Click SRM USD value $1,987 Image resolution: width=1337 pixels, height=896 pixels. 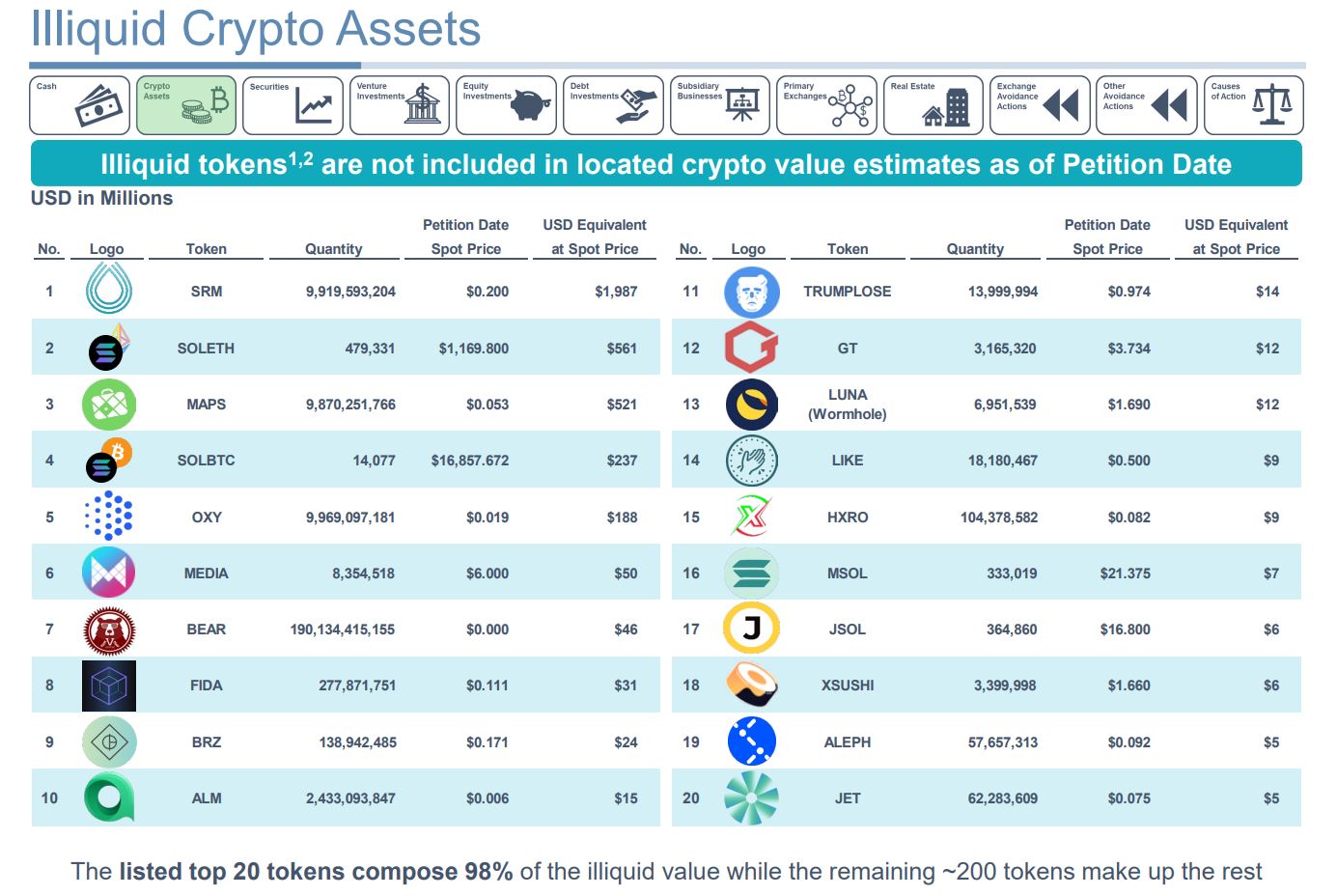(x=616, y=292)
